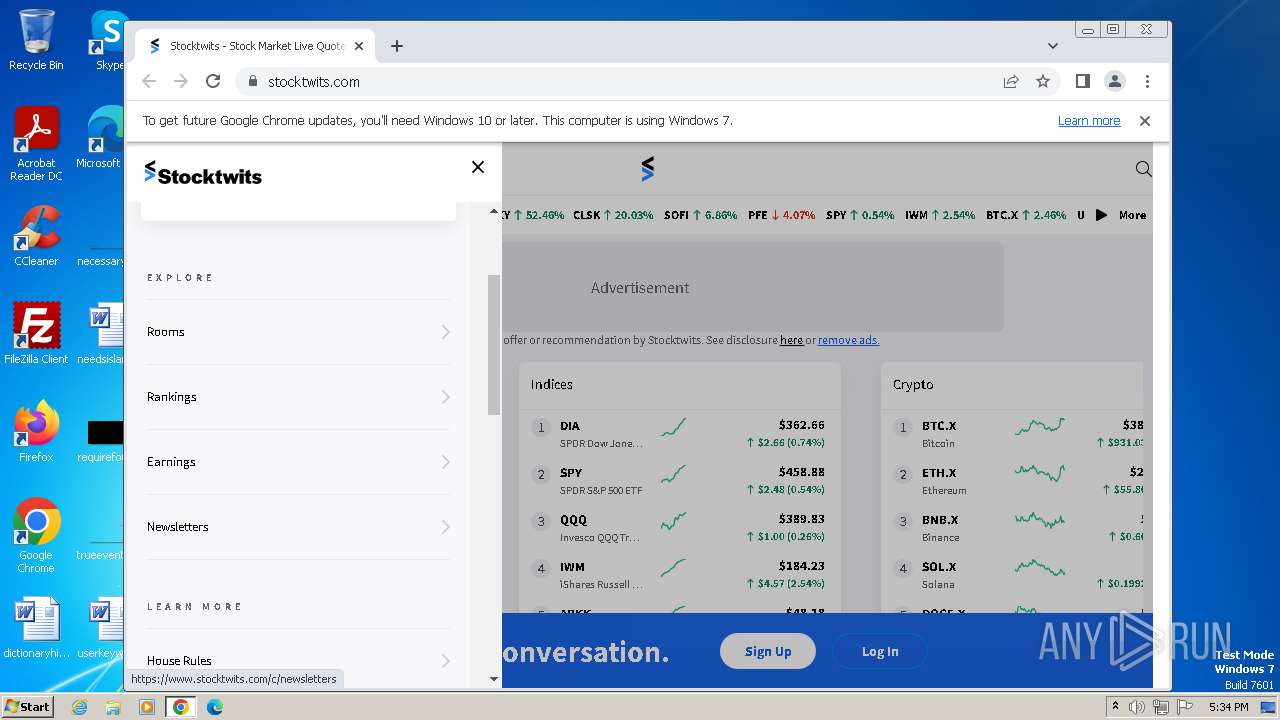Reload the Stocktwits page
The width and height of the screenshot is (1280, 720).
(x=213, y=82)
